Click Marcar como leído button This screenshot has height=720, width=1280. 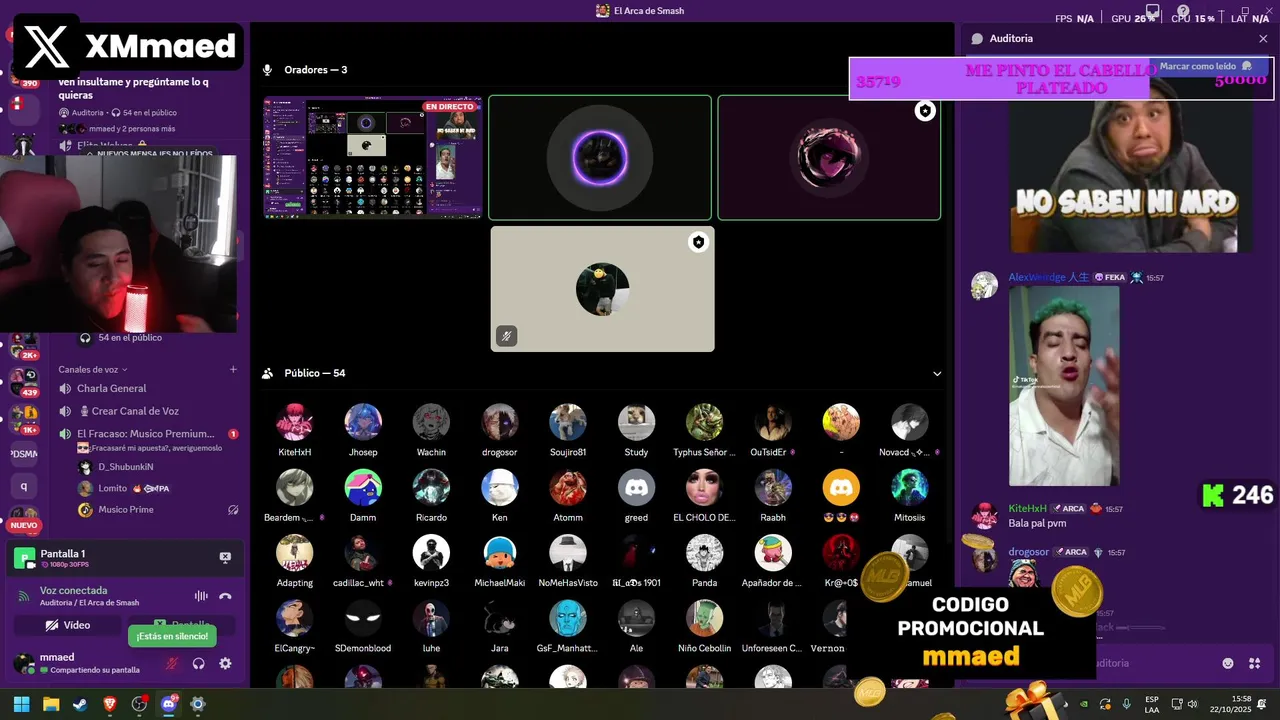pos(1206,66)
